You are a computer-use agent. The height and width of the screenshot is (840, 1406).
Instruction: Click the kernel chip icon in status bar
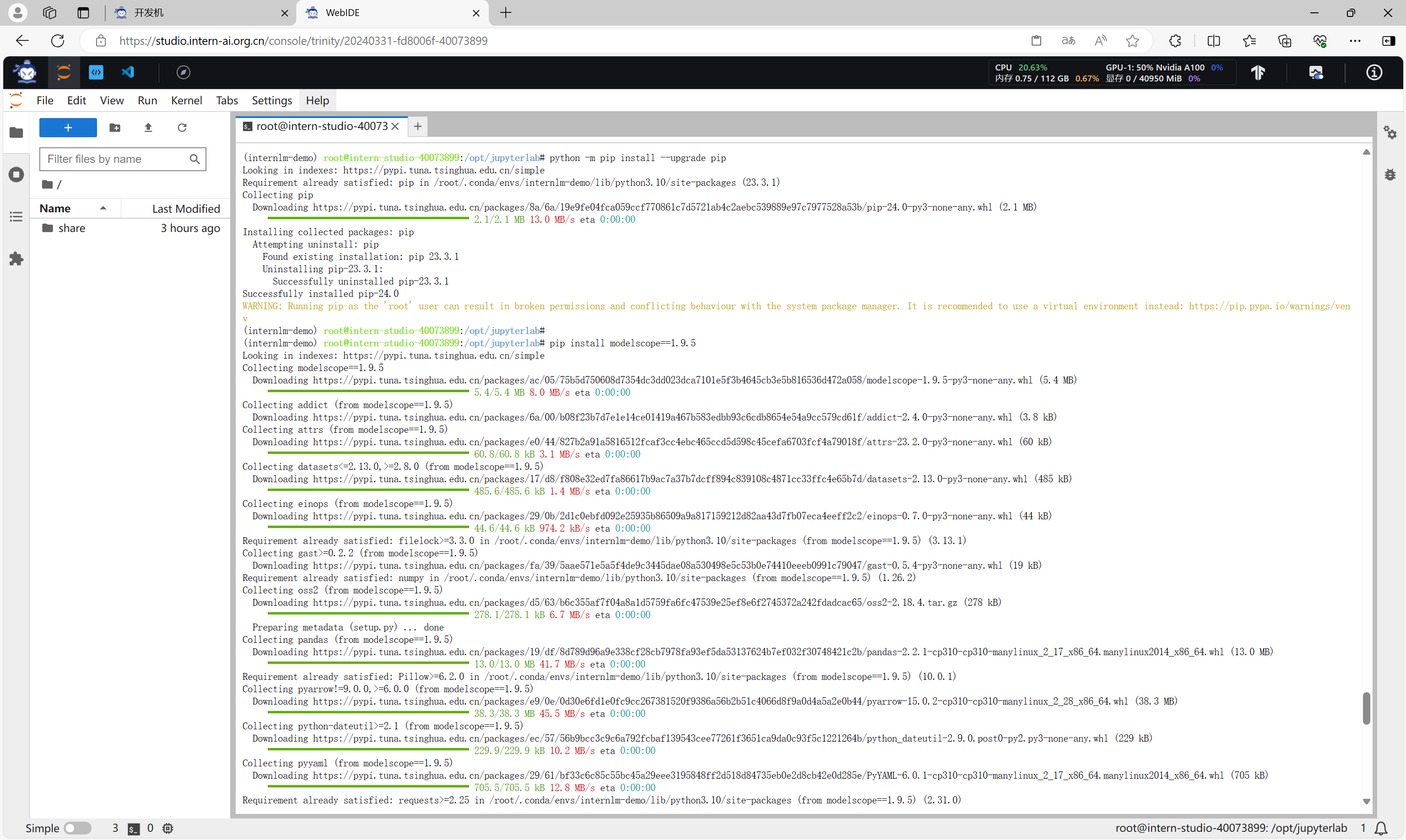coord(168,828)
